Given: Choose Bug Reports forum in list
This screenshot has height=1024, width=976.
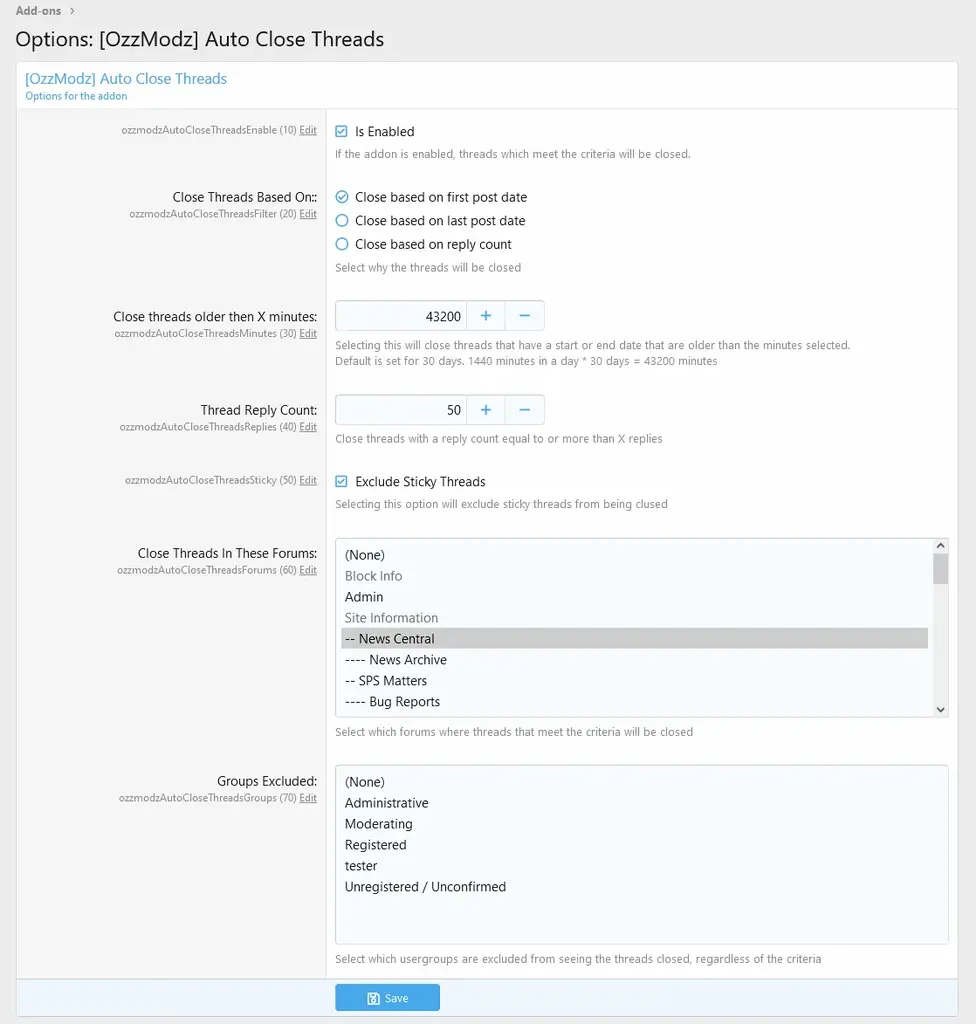Looking at the screenshot, I should [404, 702].
